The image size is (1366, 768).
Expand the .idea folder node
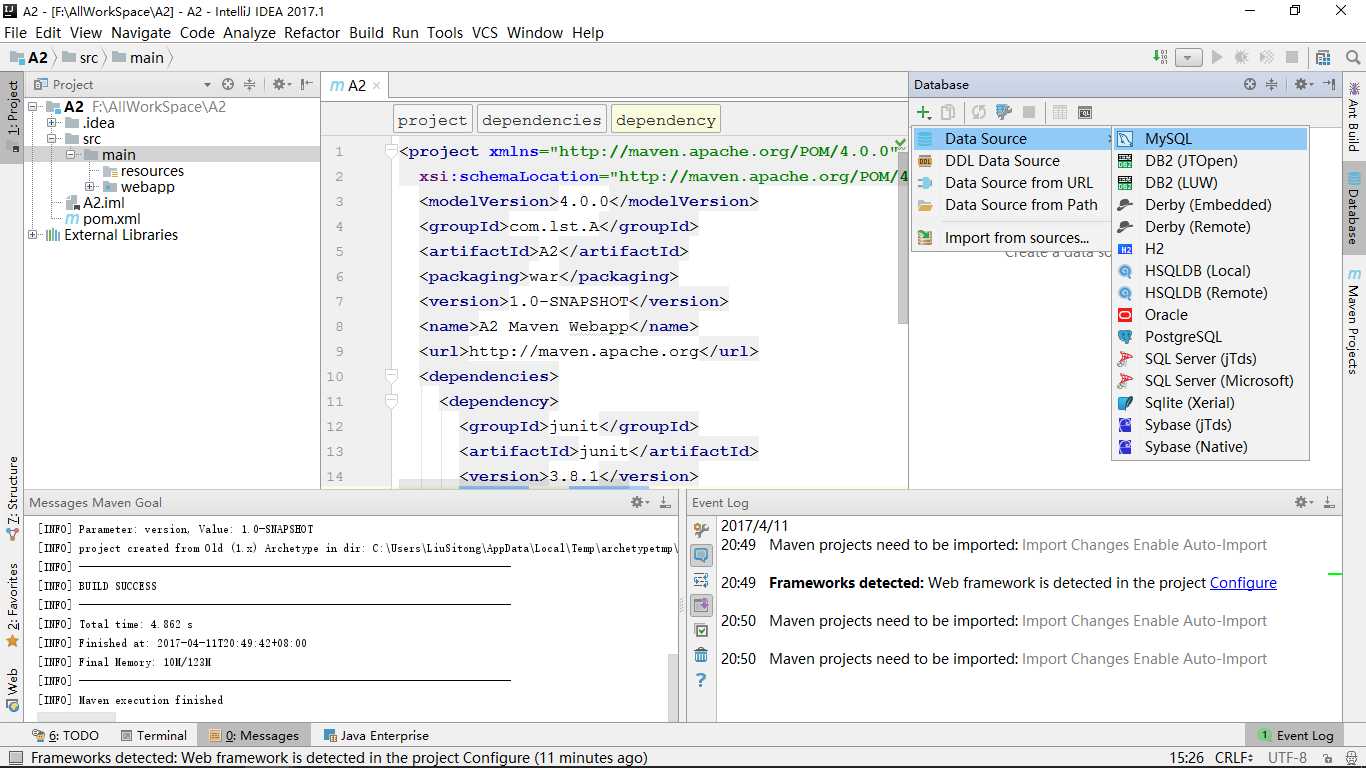pos(51,123)
